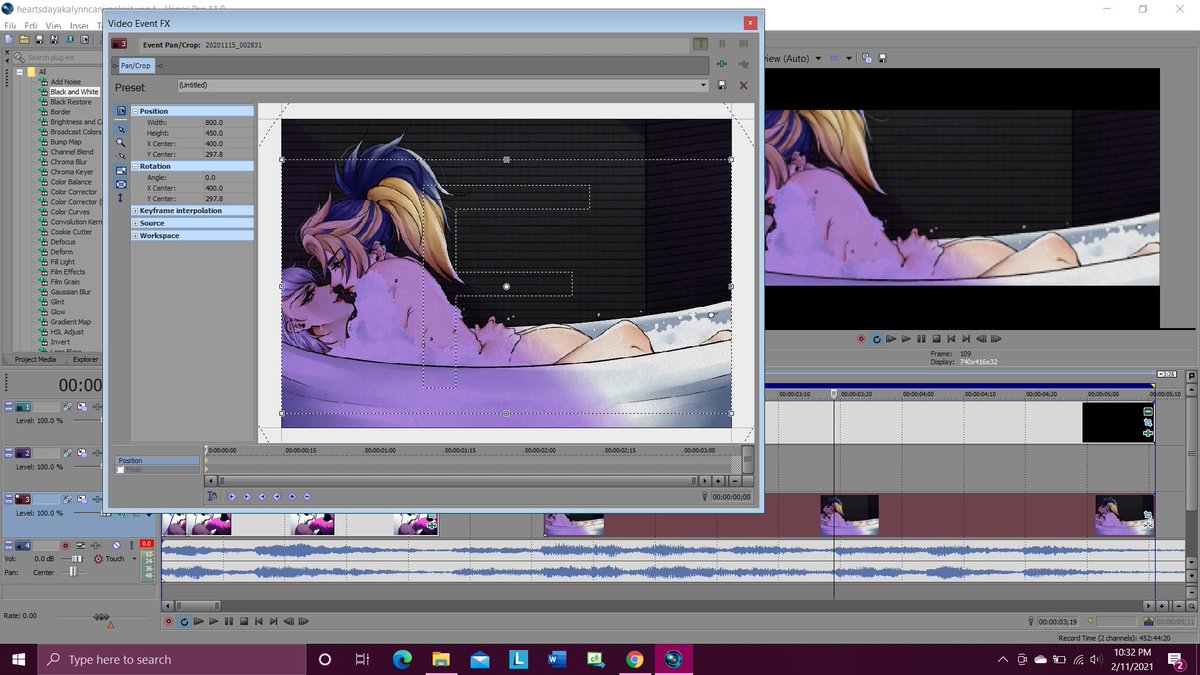Stop playback in main transport
Image resolution: width=1200 pixels, height=675 pixels.
pyautogui.click(x=244, y=621)
